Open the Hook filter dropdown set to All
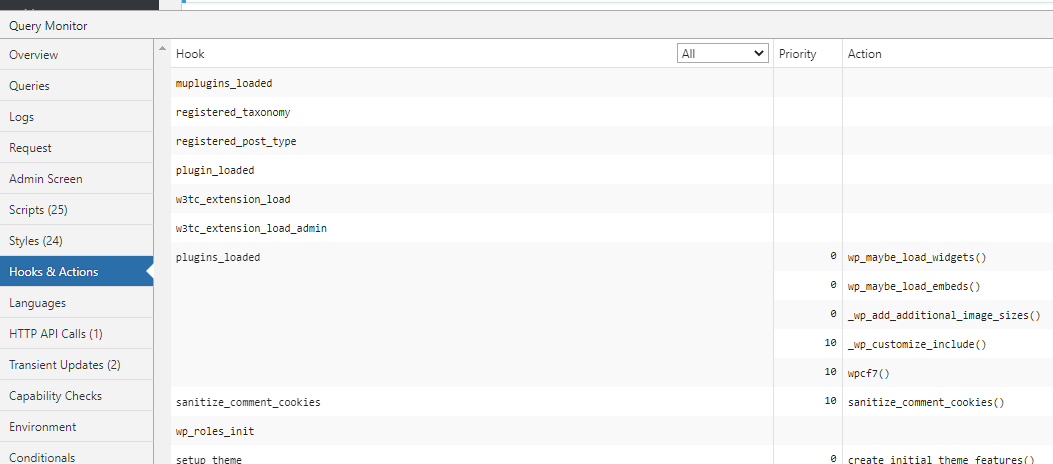Viewport: 1053px width, 464px height. [x=723, y=54]
